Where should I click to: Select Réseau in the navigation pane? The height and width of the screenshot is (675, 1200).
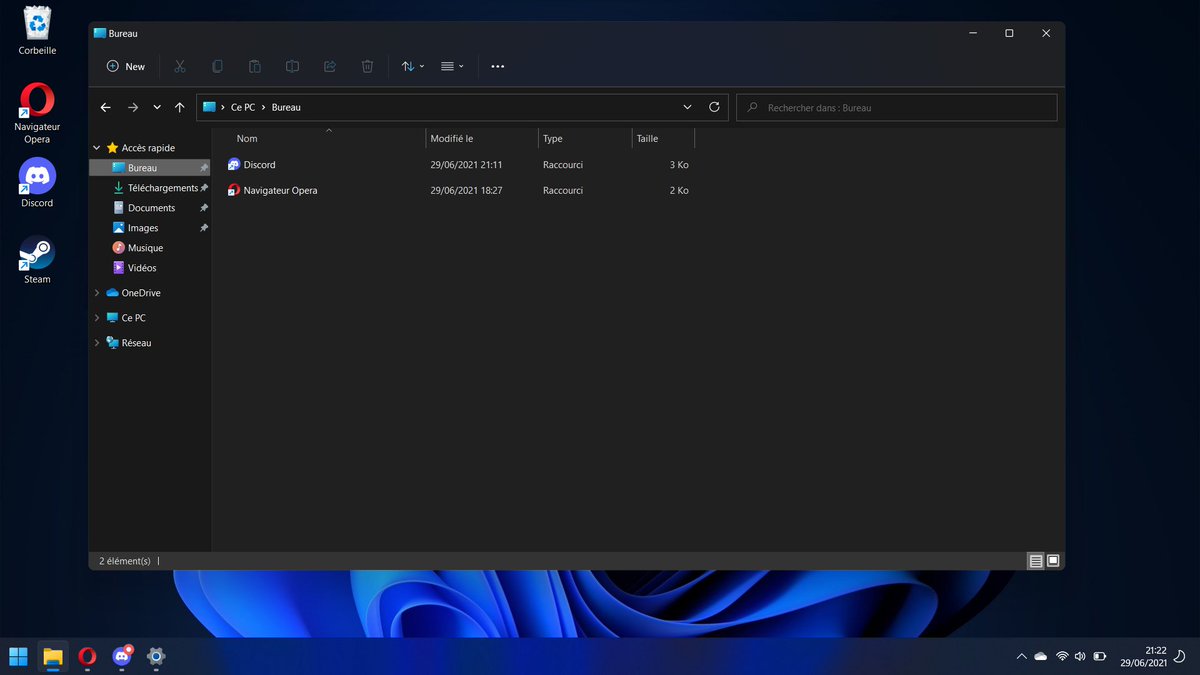point(136,343)
